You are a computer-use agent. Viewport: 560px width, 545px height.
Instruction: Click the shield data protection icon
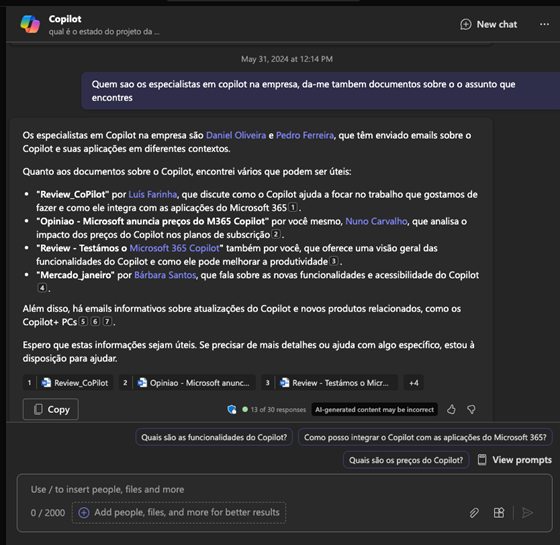coord(232,410)
